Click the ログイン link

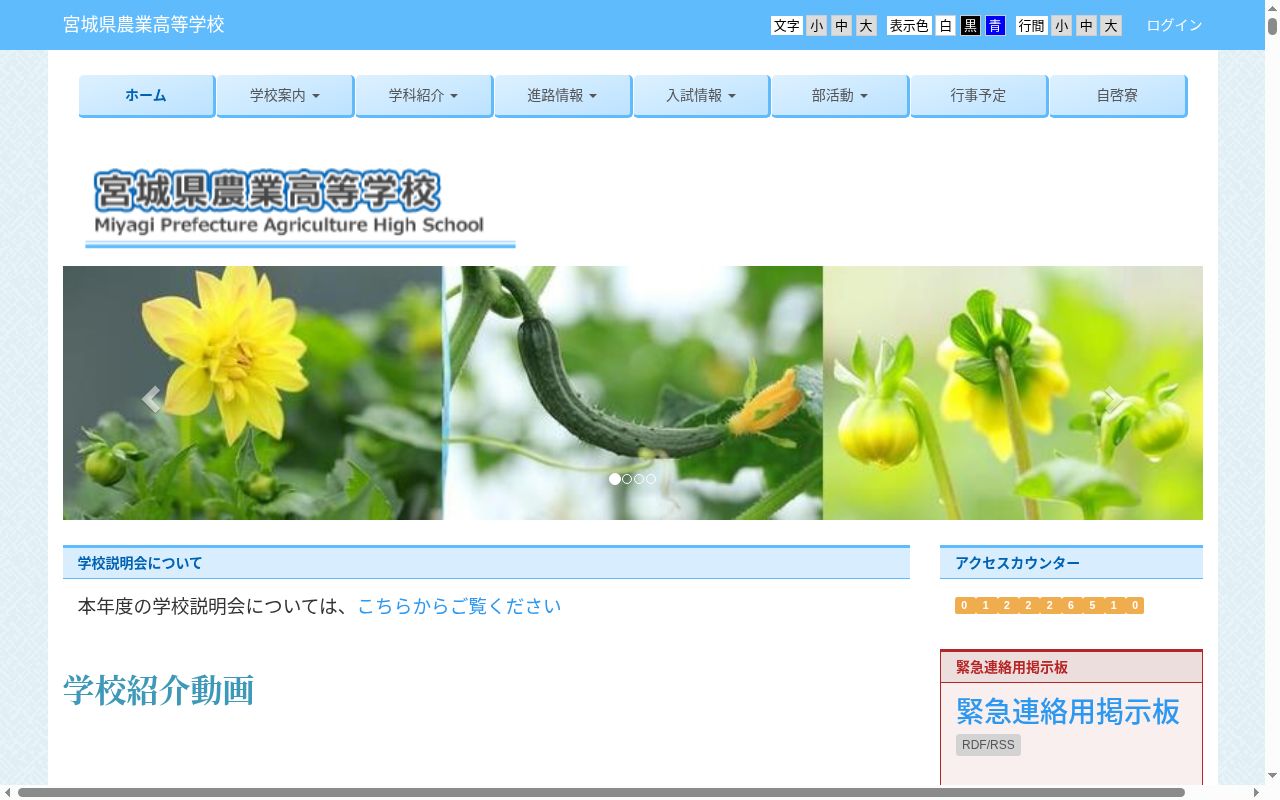coord(1174,25)
